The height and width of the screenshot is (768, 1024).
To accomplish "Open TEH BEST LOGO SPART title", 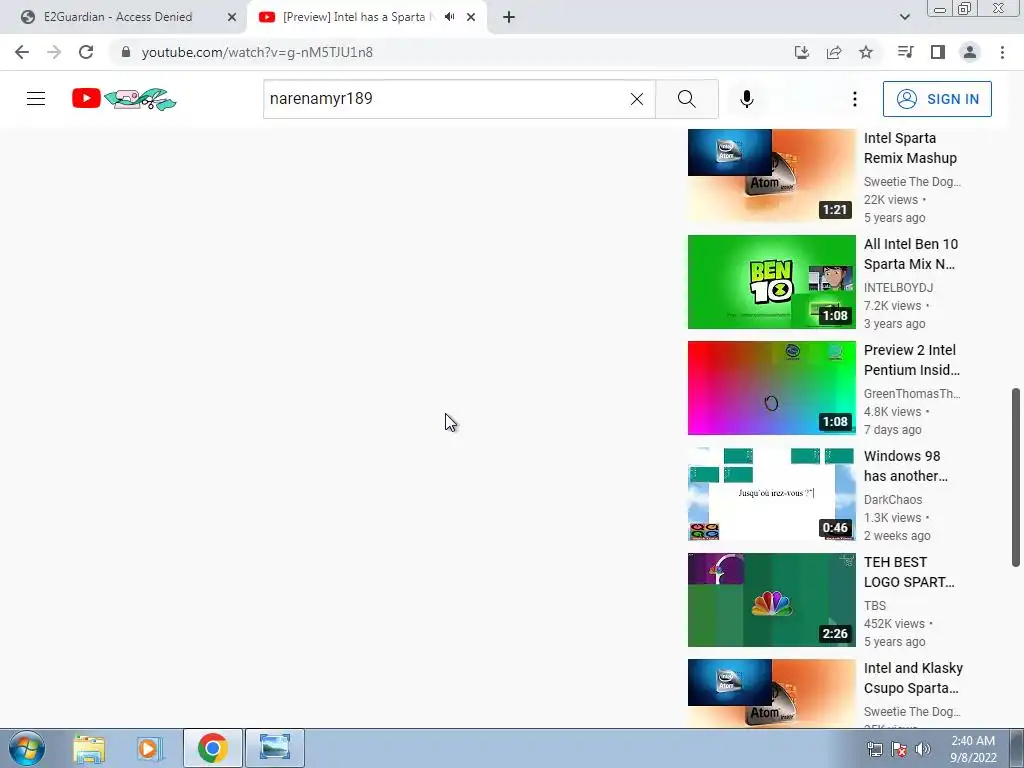I will pyautogui.click(x=909, y=572).
